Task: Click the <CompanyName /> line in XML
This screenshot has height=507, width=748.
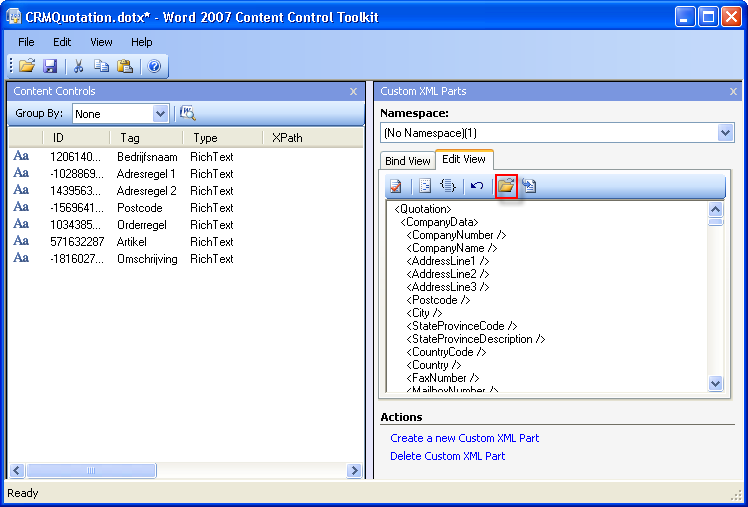Action: 452,248
